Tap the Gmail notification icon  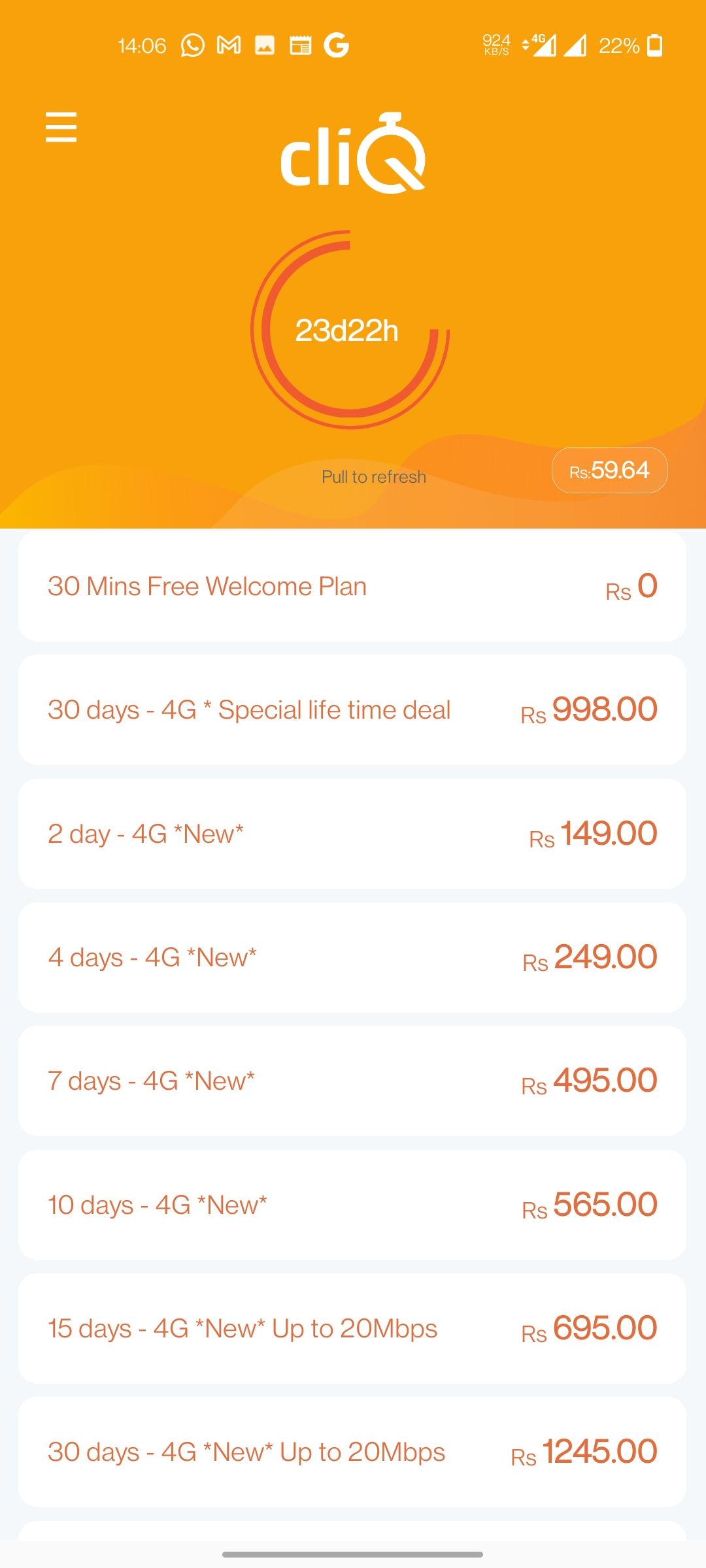point(229,45)
